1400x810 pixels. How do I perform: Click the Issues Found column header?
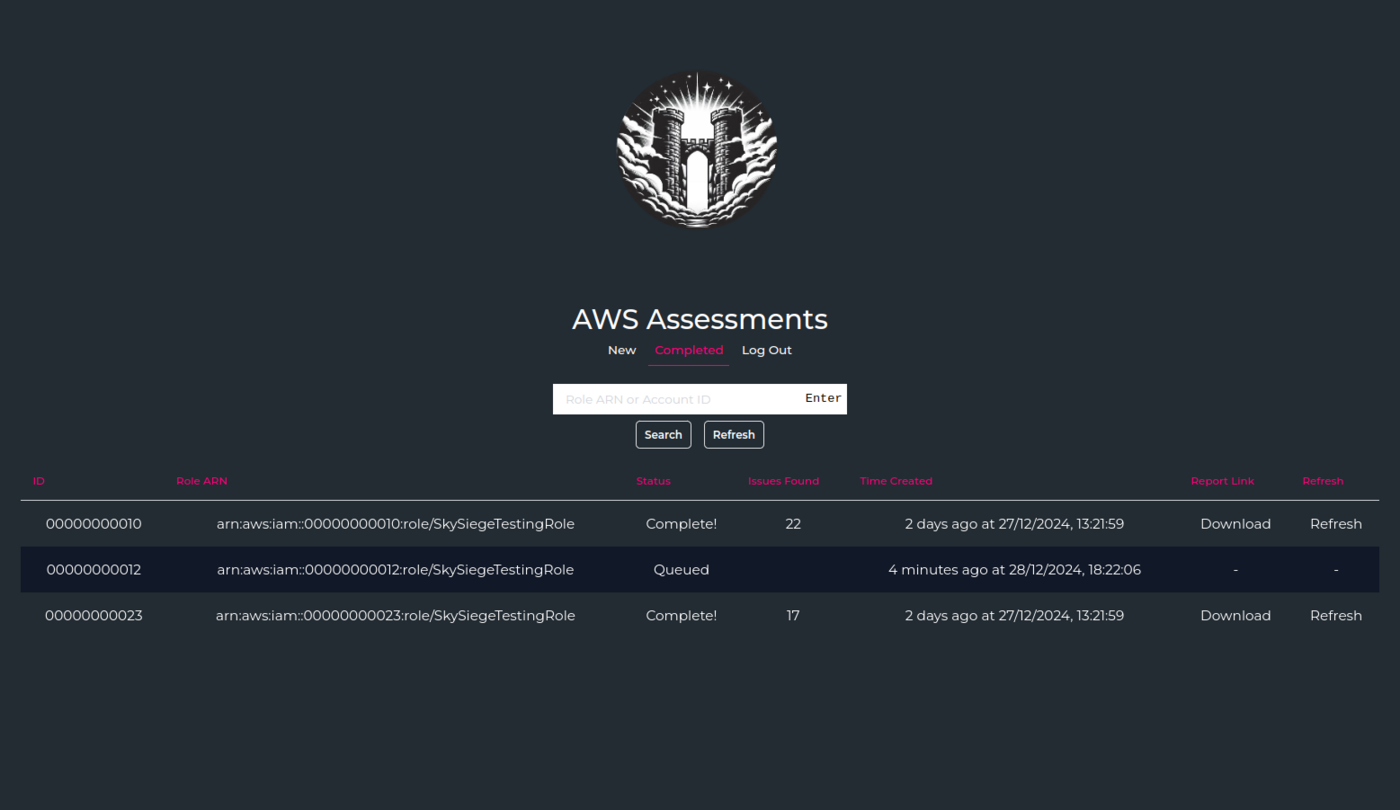pyautogui.click(x=783, y=481)
